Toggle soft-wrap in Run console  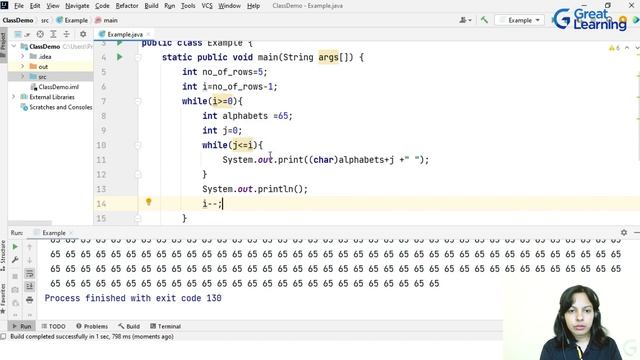(29, 273)
